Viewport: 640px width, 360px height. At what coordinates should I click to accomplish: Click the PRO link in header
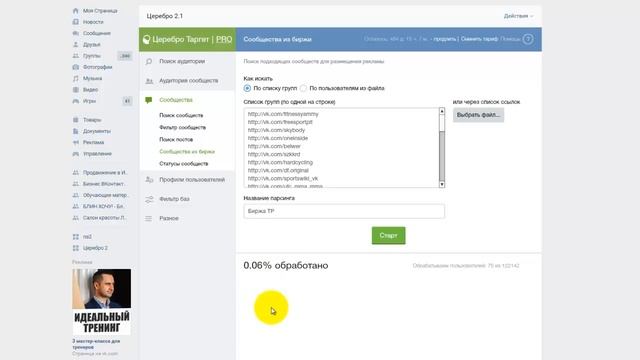pos(224,40)
